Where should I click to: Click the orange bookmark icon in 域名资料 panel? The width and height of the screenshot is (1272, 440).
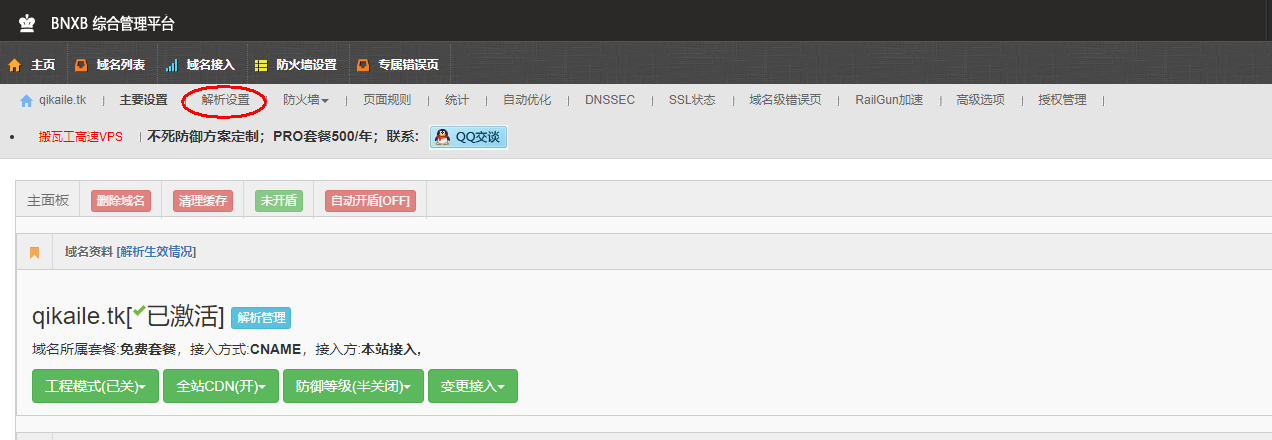(x=34, y=252)
